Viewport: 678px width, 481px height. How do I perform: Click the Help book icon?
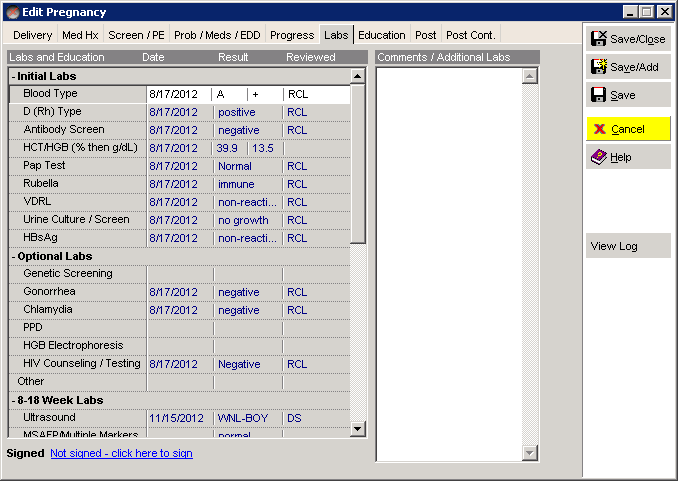(x=599, y=157)
